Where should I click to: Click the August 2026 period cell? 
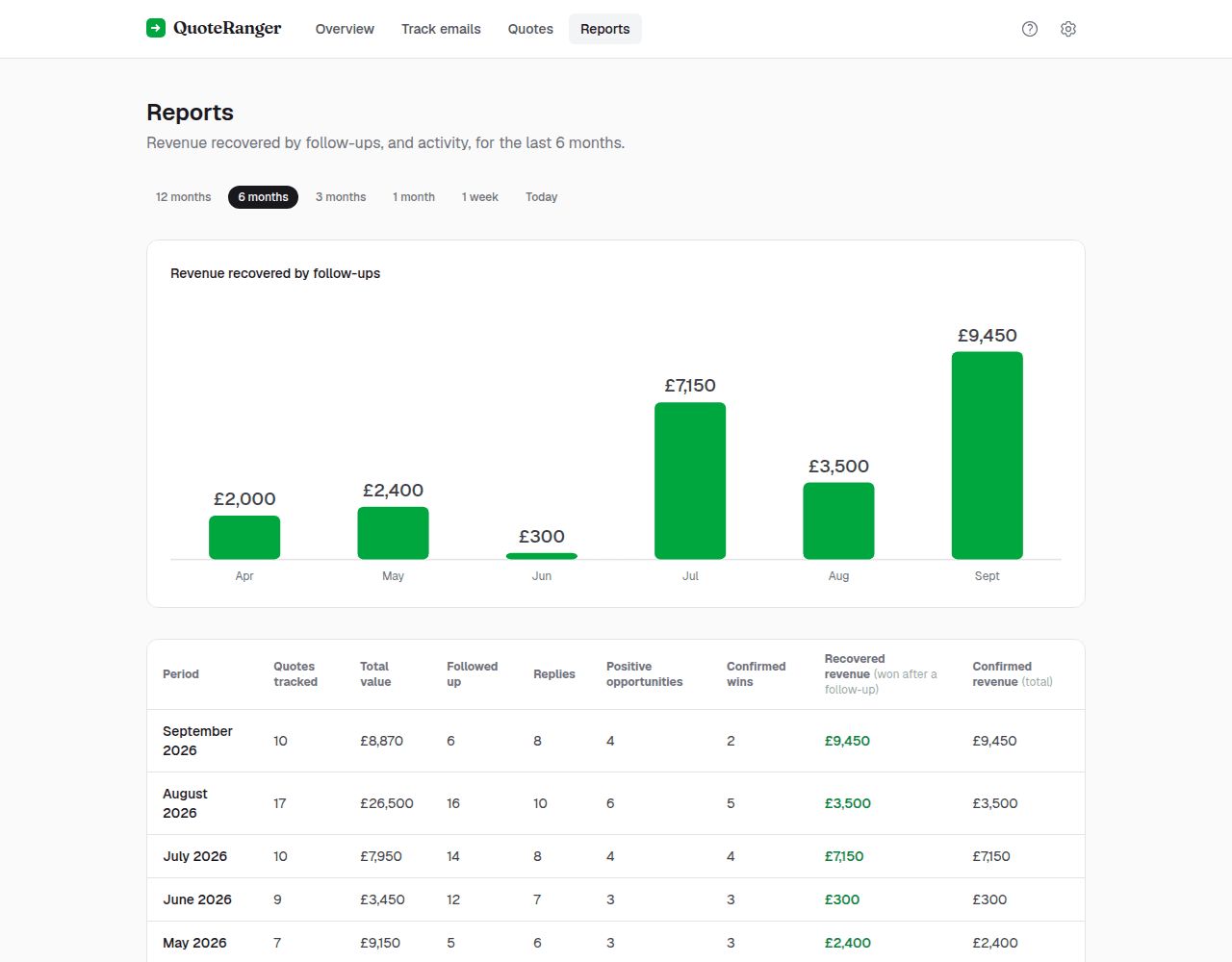click(x=185, y=803)
